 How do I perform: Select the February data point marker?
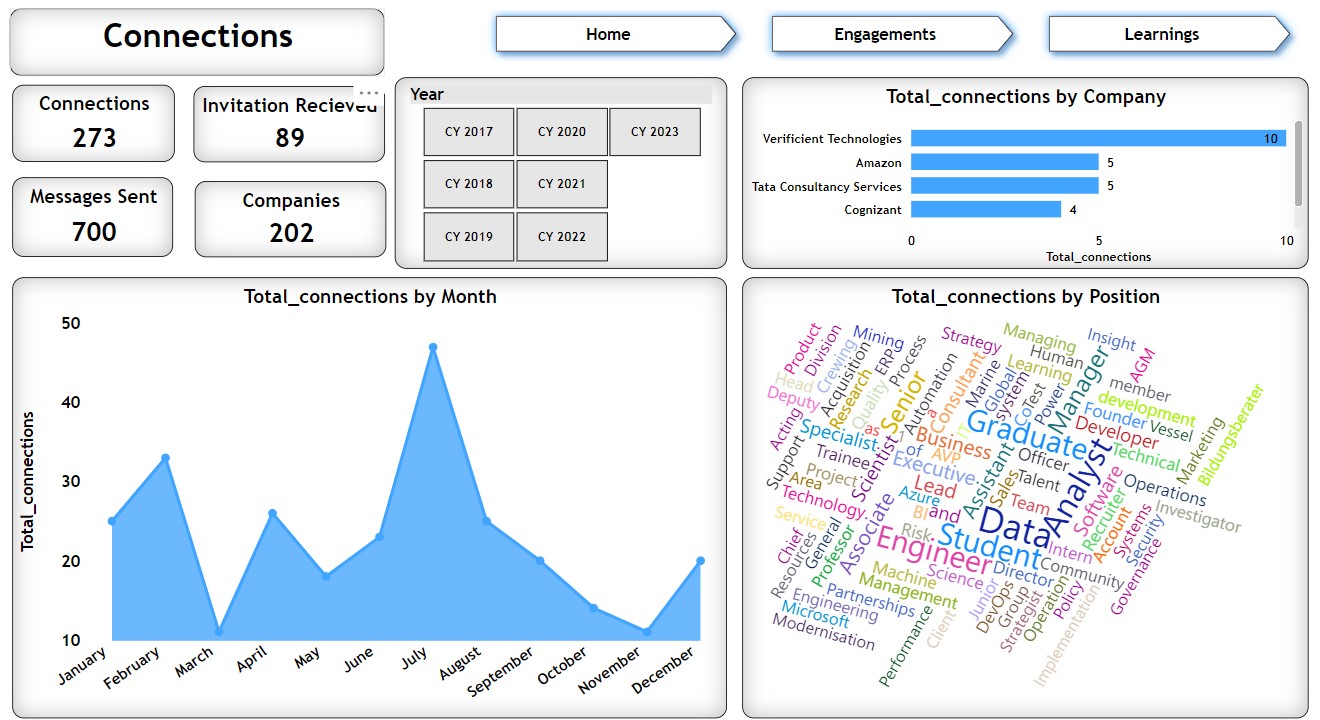coord(166,458)
